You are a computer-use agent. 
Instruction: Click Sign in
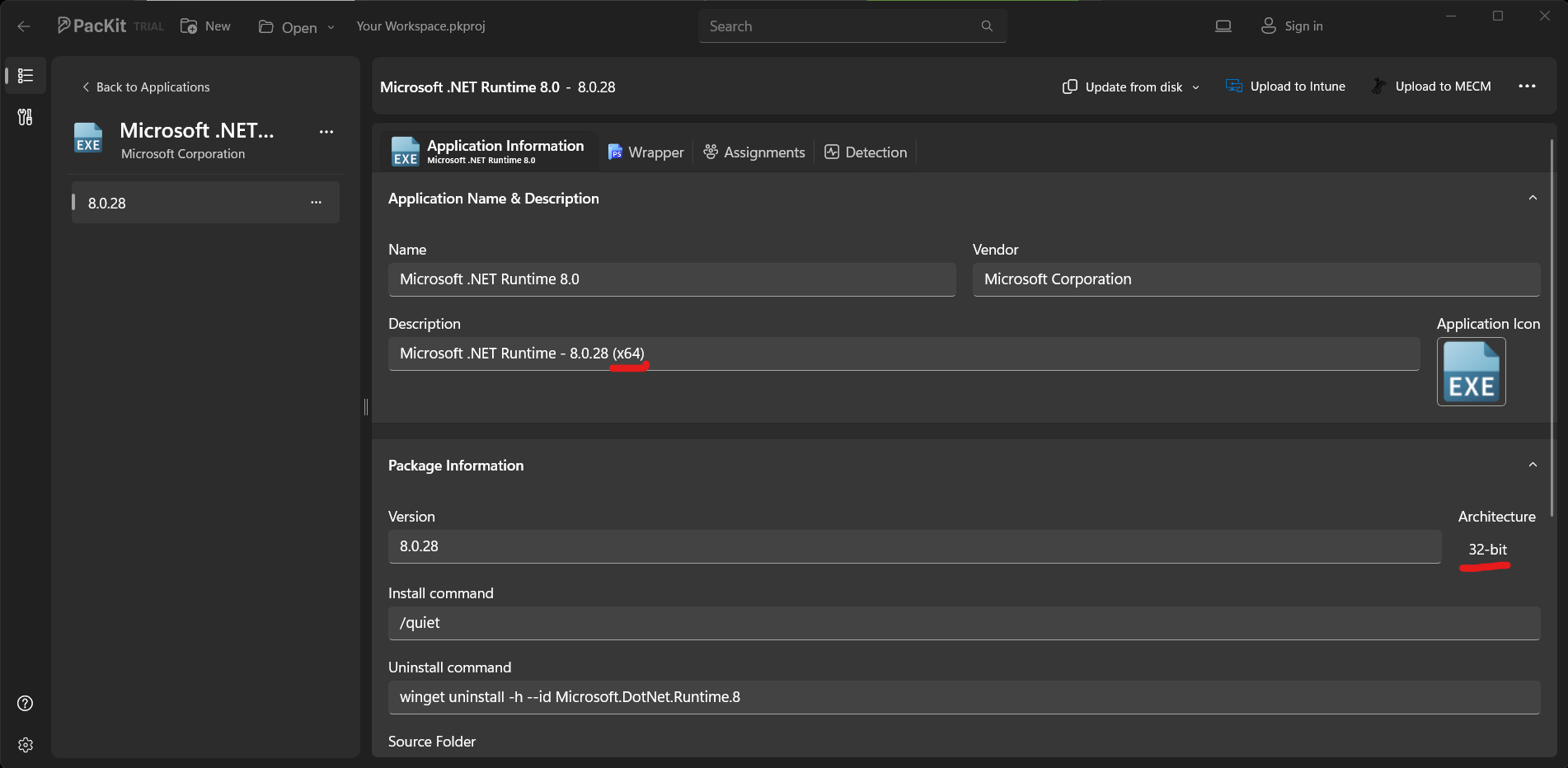[x=1292, y=26]
